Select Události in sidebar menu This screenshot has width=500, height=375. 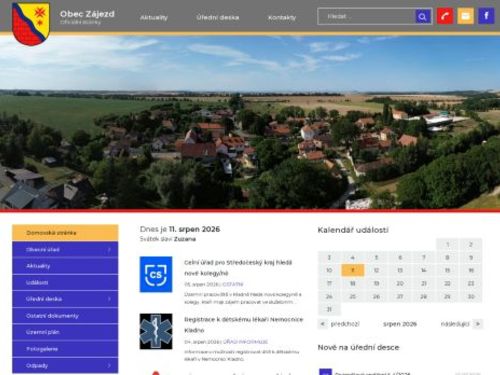[65, 282]
